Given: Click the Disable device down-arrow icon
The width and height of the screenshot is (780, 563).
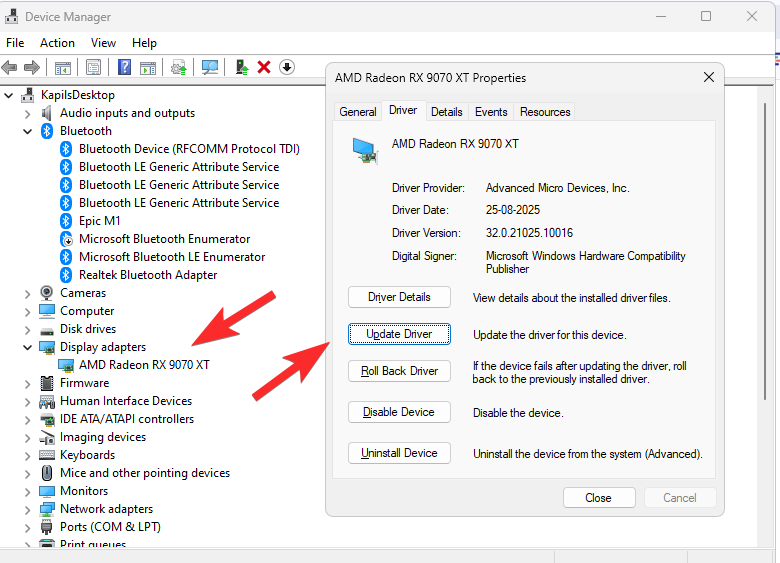Looking at the screenshot, I should [287, 67].
